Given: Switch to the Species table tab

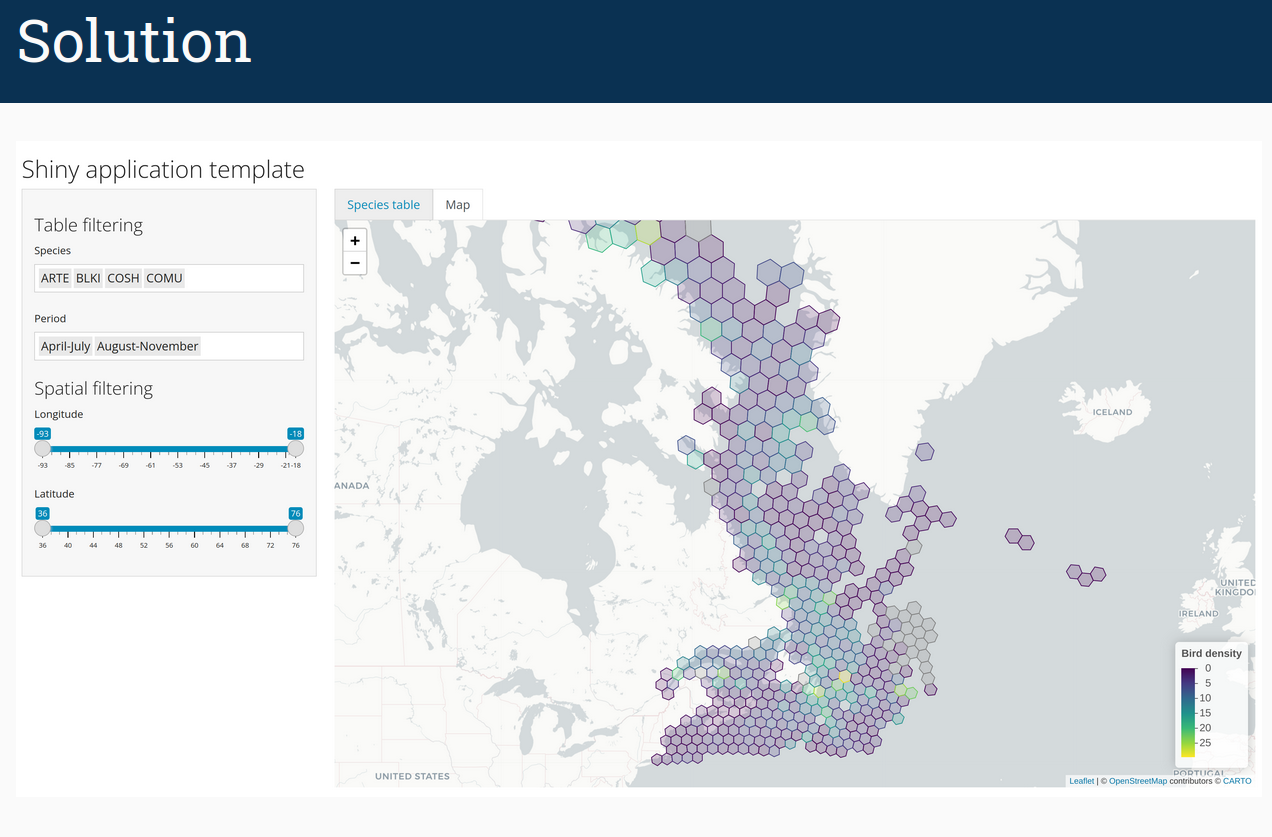Looking at the screenshot, I should [x=383, y=205].
